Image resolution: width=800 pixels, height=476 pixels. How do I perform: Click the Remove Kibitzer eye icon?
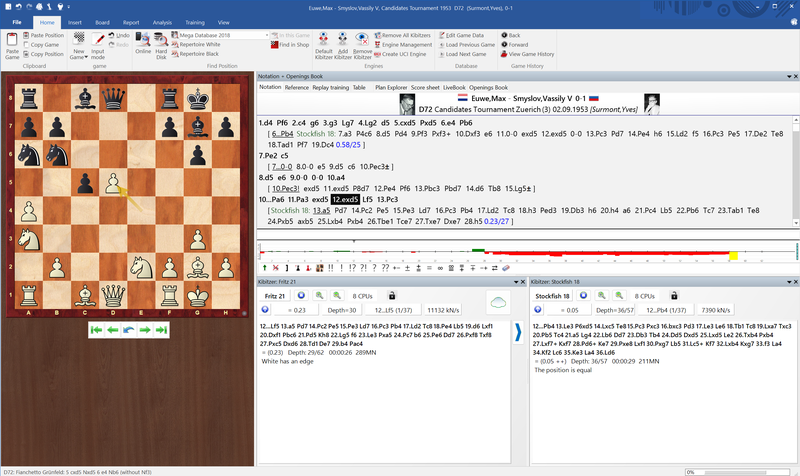(362, 39)
